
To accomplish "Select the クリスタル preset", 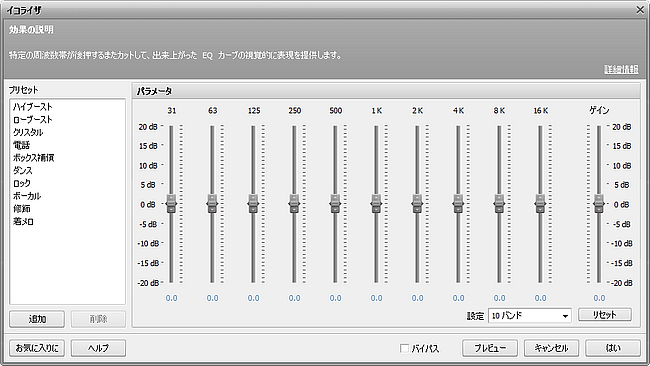I will (x=28, y=132).
